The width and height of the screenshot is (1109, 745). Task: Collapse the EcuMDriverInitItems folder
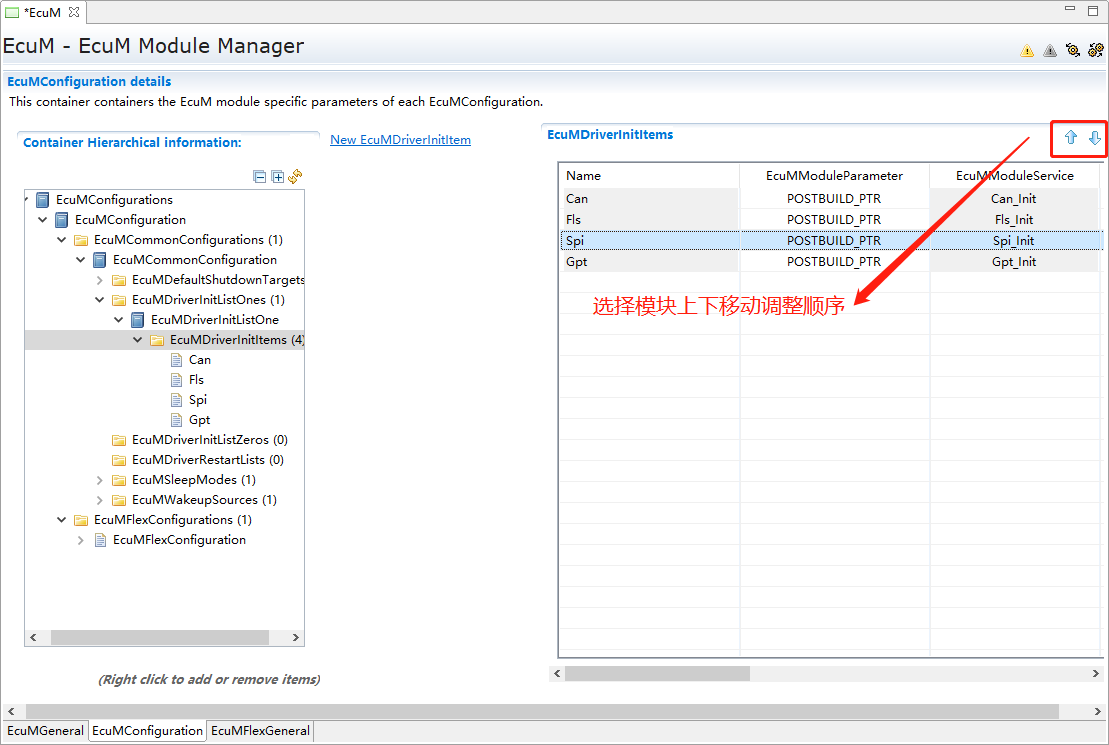[x=138, y=340]
